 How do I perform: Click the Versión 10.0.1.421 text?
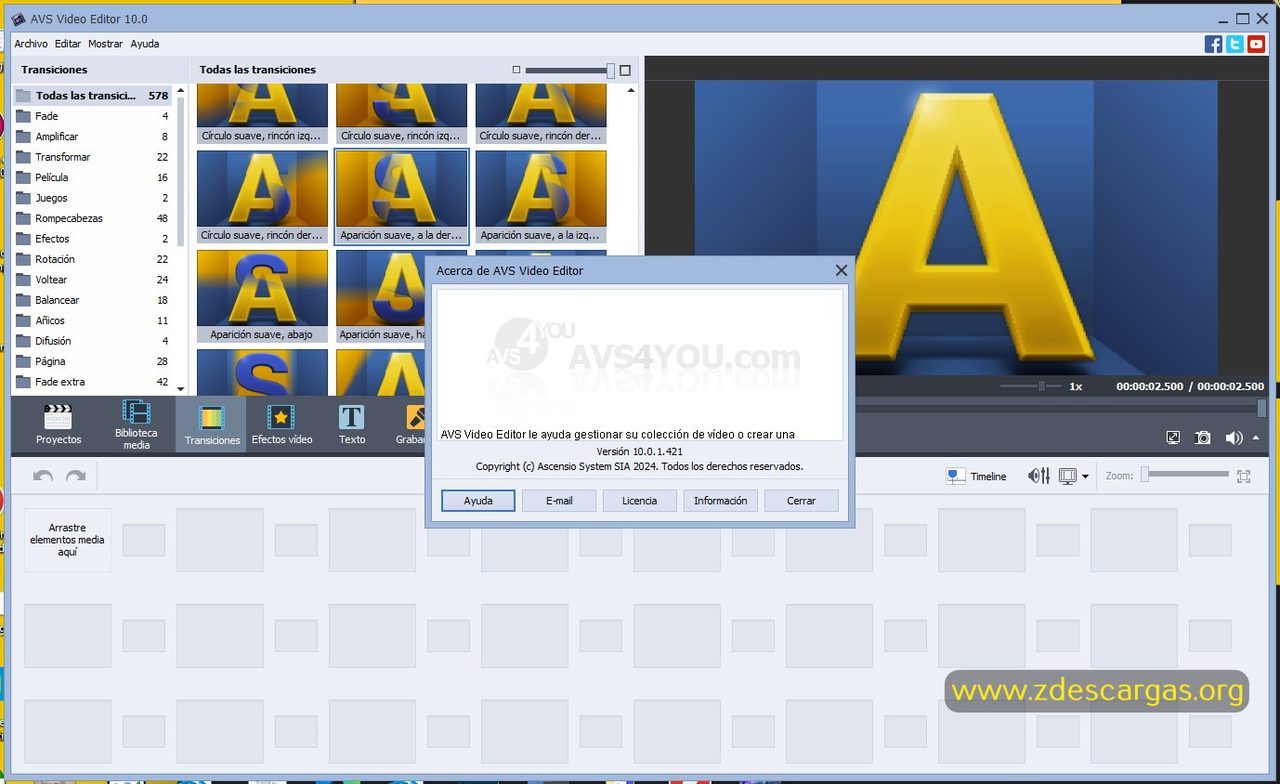(640, 452)
